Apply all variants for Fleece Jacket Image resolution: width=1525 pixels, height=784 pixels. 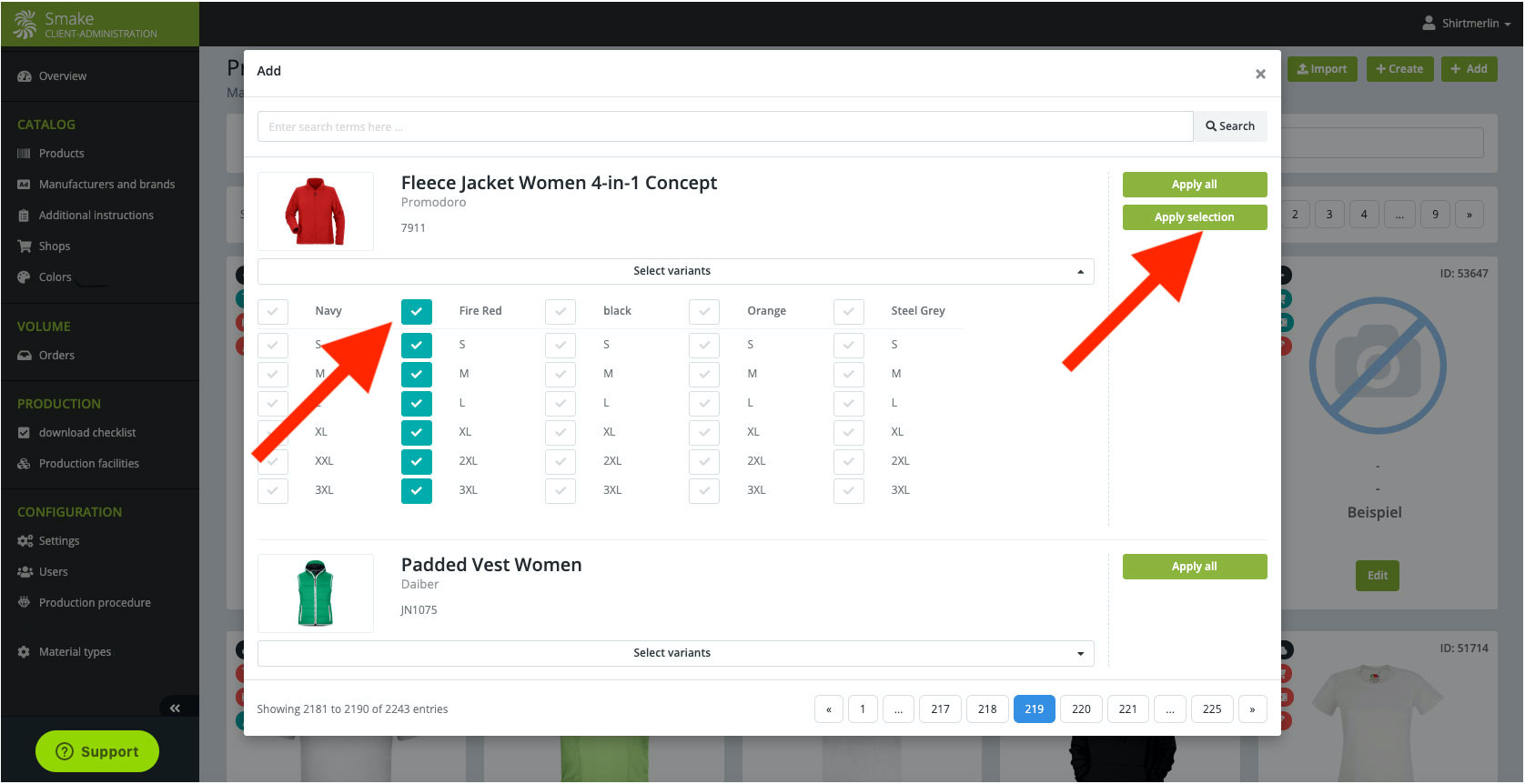pos(1195,185)
